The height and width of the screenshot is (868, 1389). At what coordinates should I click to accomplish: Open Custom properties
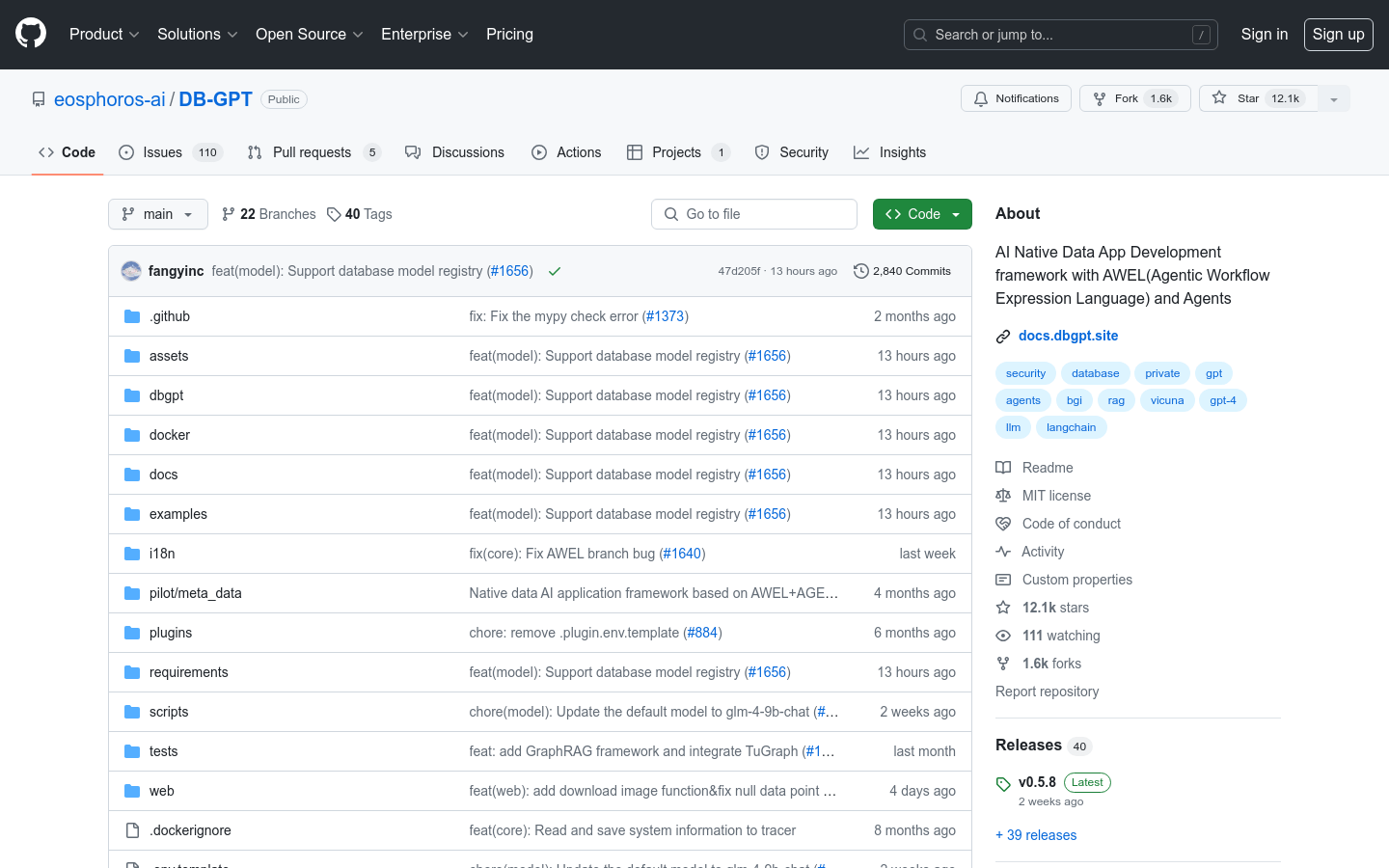point(1064,580)
